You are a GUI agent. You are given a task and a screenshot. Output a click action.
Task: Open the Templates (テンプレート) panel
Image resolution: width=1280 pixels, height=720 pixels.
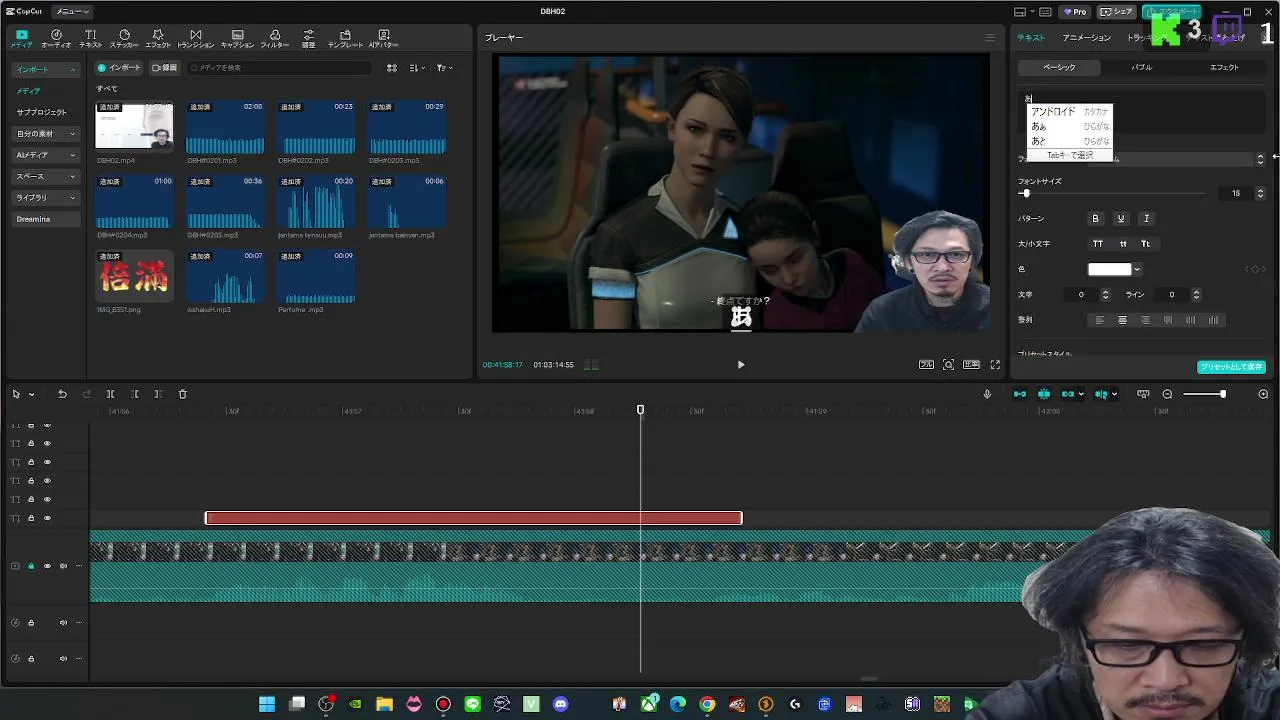345,38
